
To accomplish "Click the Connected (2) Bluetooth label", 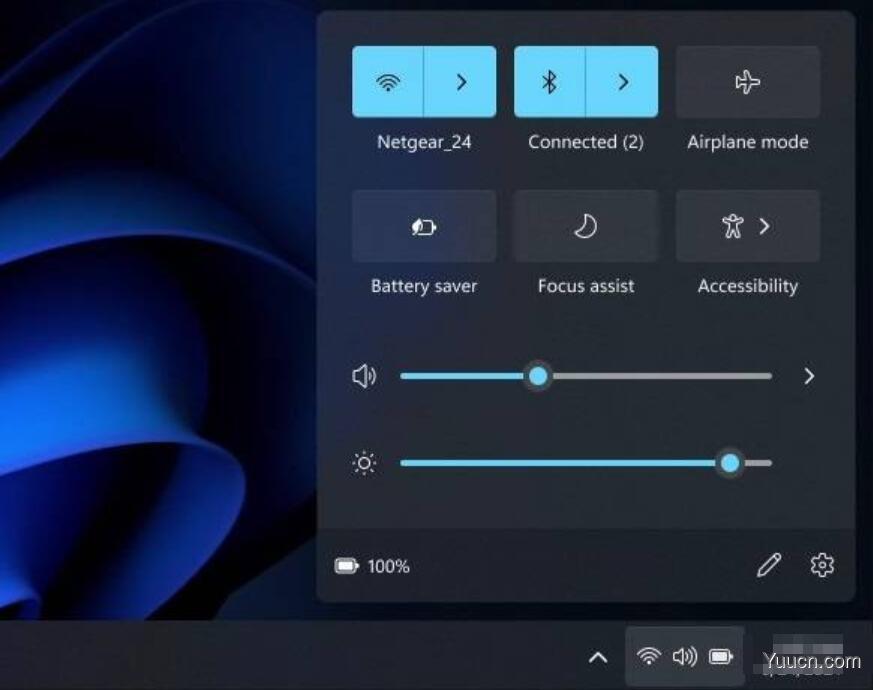I will (586, 142).
